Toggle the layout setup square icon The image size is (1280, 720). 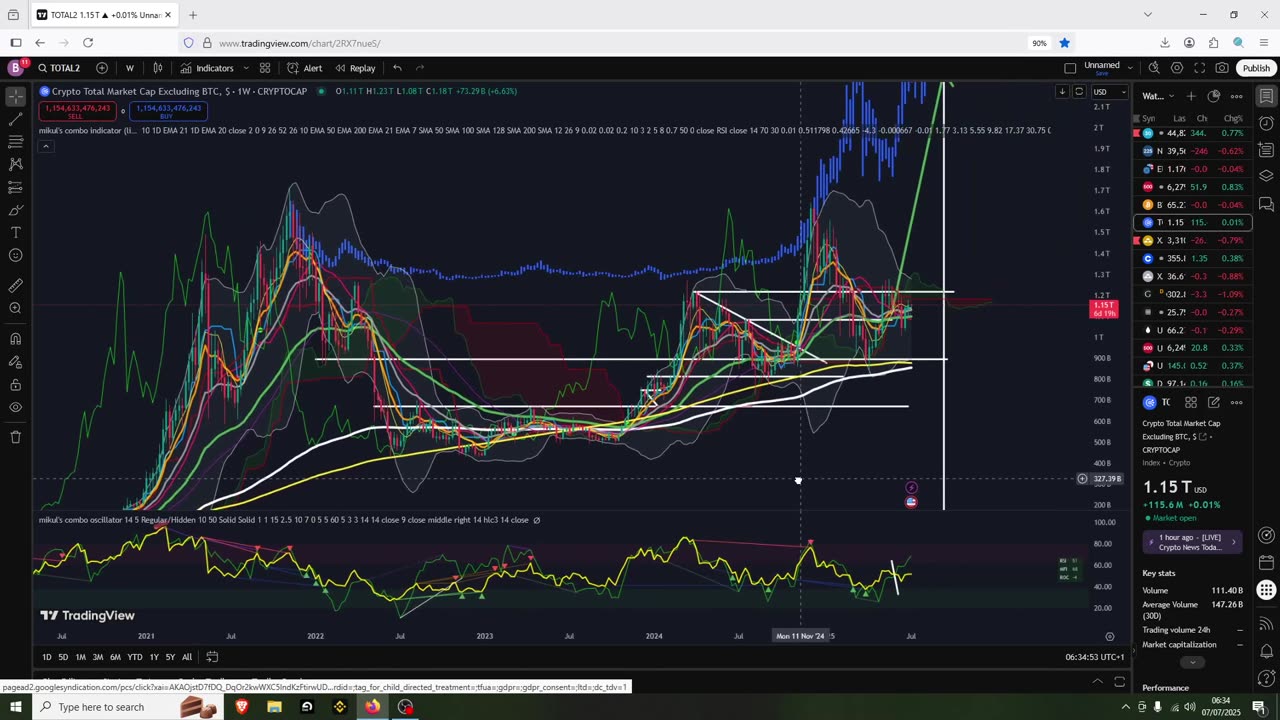(1070, 68)
